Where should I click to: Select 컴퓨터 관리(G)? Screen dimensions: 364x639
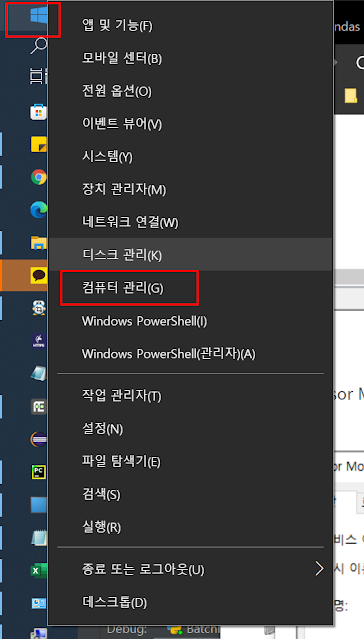tap(191, 288)
